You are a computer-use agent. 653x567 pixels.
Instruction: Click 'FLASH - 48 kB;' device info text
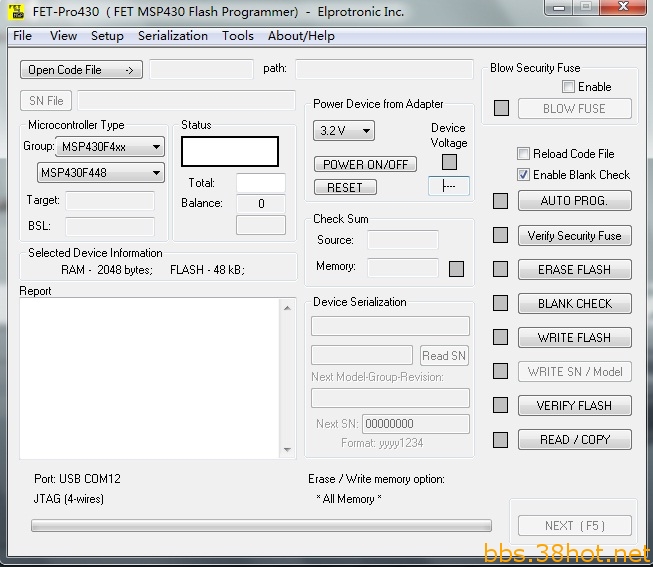[207, 270]
